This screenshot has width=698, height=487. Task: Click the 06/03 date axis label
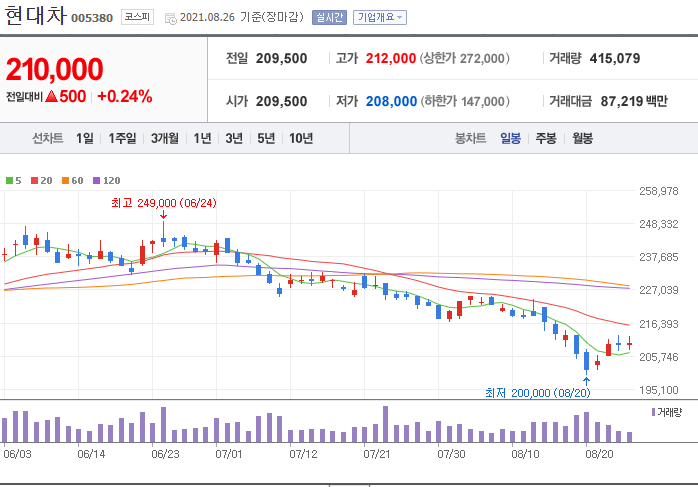pos(17,454)
